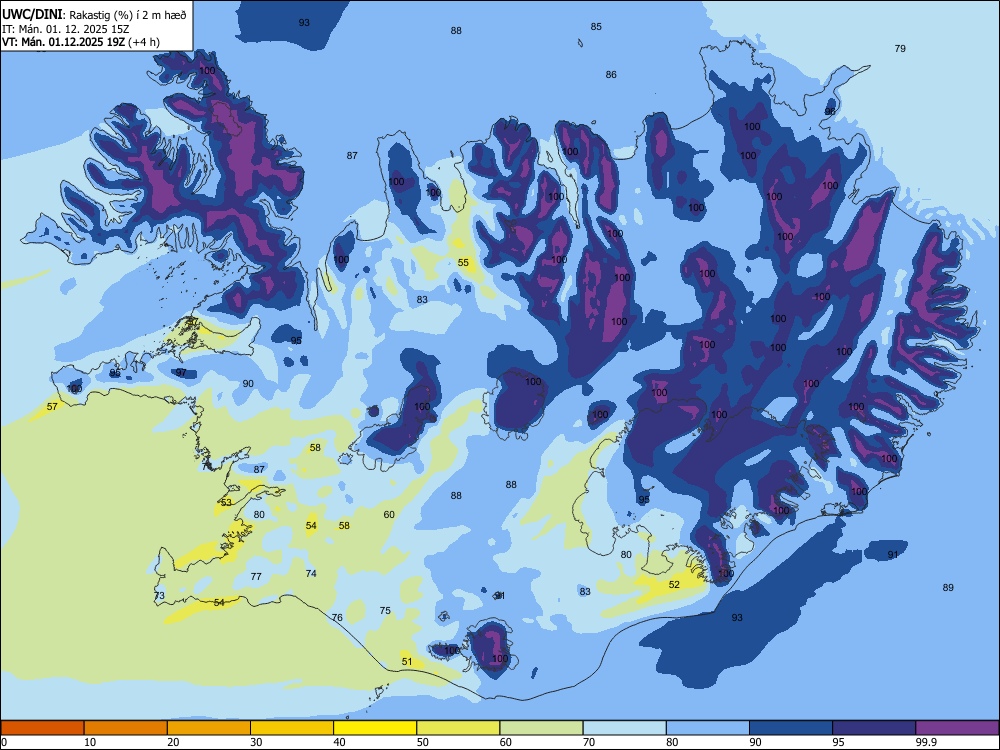Click the humidity value '79' offshore northeast
The height and width of the screenshot is (750, 1000).
point(900,48)
